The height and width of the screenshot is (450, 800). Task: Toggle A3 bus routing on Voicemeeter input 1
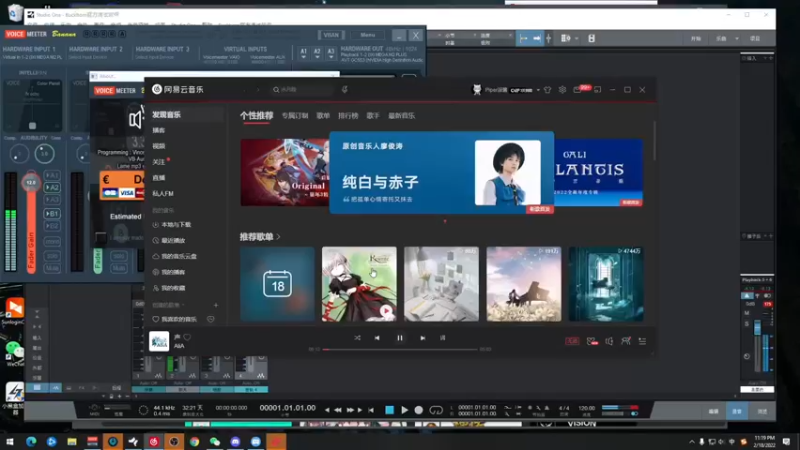pos(52,199)
